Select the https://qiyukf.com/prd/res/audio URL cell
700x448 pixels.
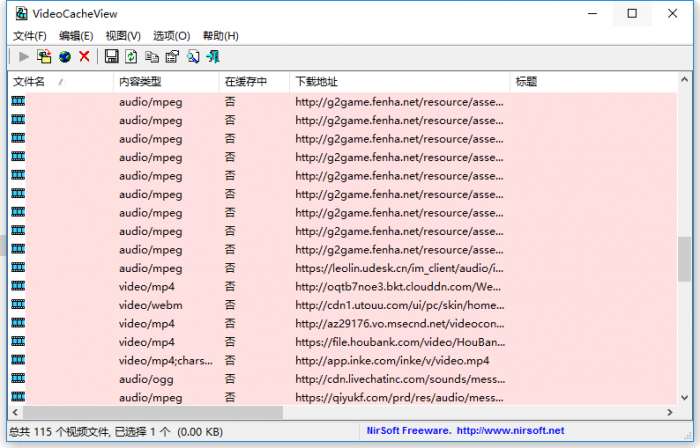pyautogui.click(x=399, y=398)
